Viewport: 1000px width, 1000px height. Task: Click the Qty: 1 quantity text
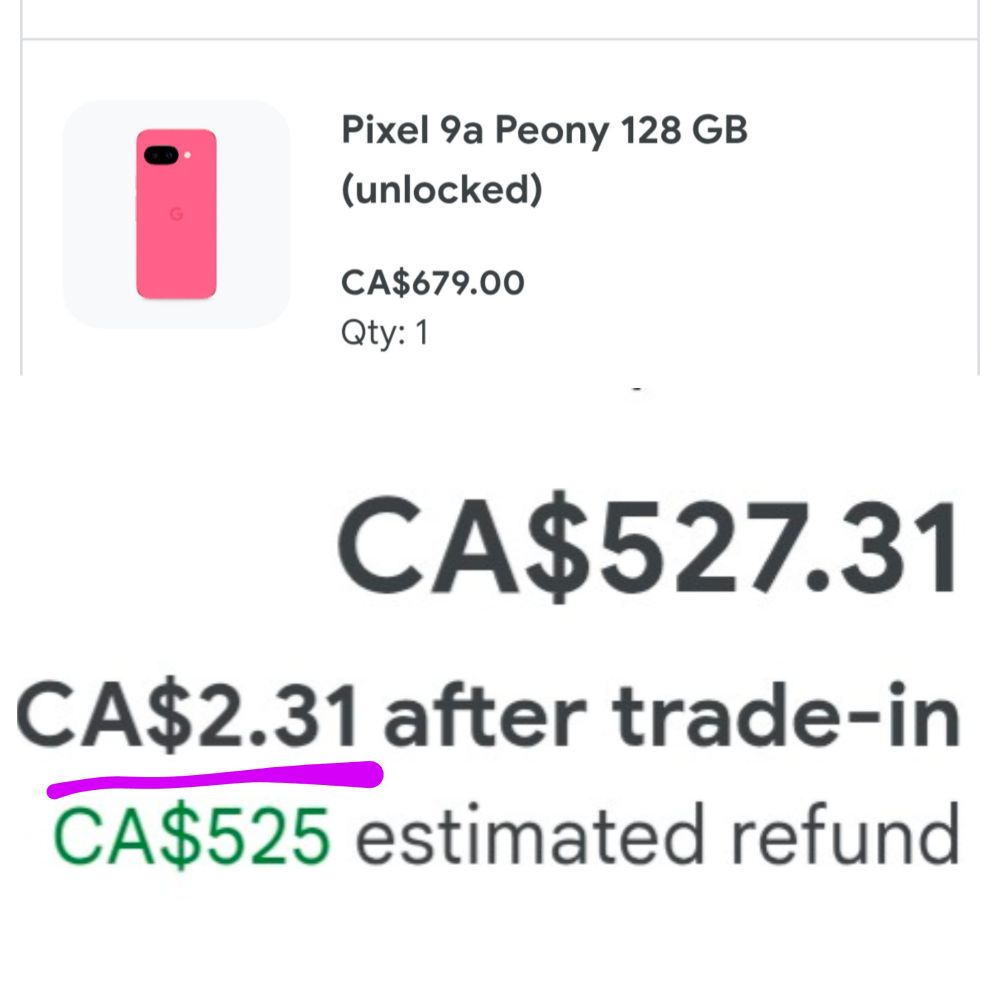click(384, 332)
